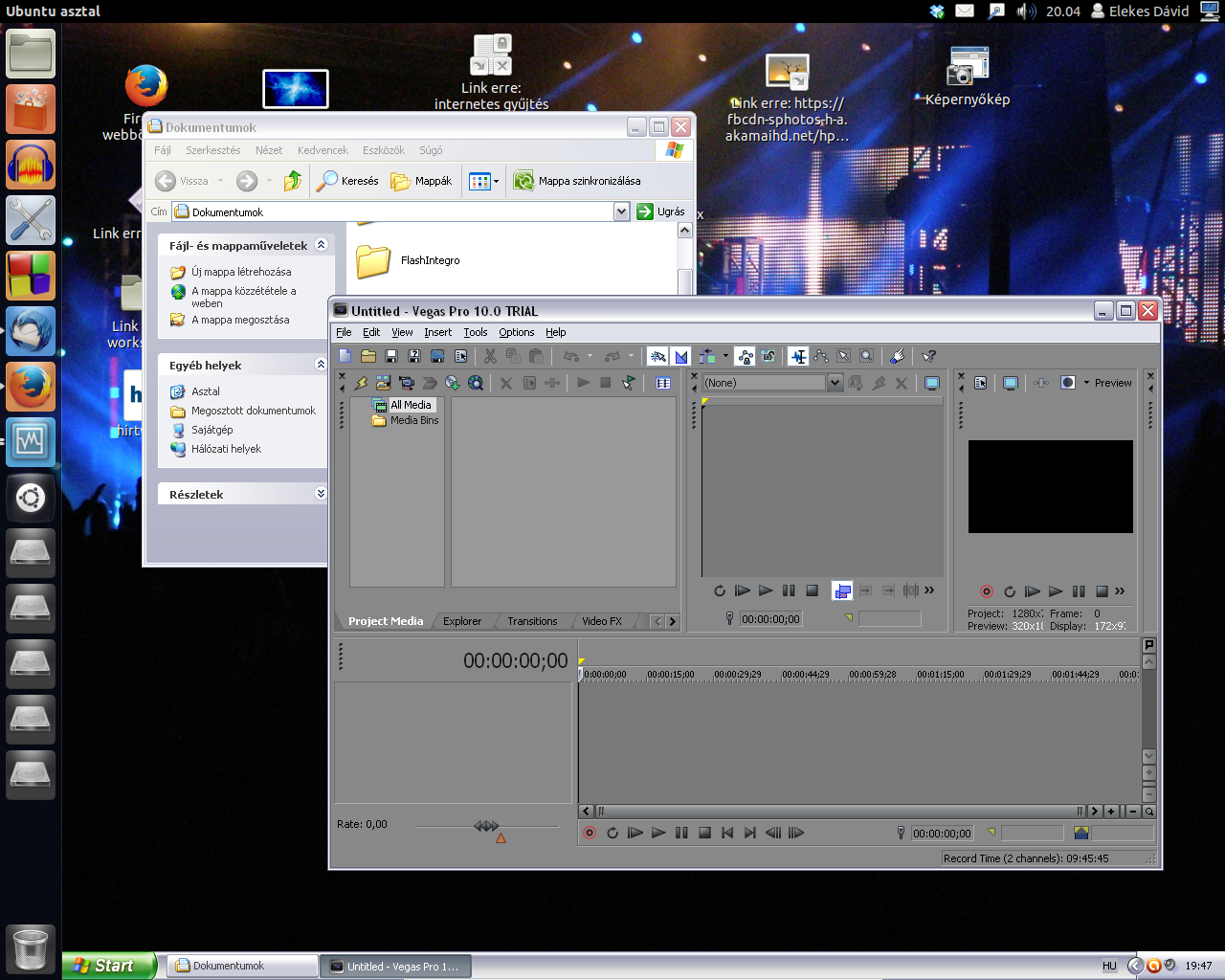Select the Selection edit tool icon
Image resolution: width=1225 pixels, height=980 pixels.
click(x=843, y=356)
